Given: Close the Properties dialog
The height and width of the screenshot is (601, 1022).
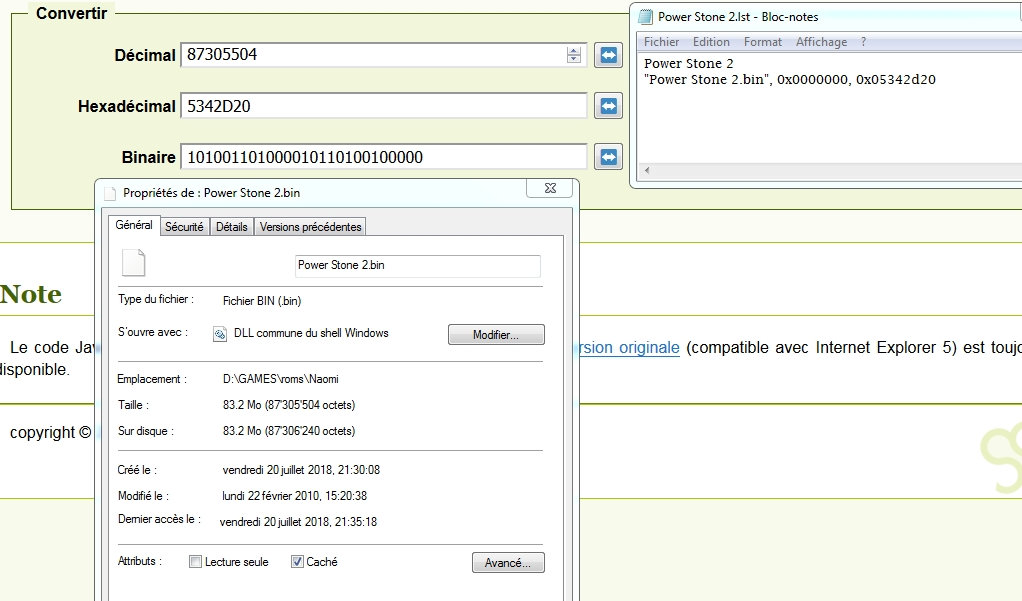Looking at the screenshot, I should coord(550,188).
